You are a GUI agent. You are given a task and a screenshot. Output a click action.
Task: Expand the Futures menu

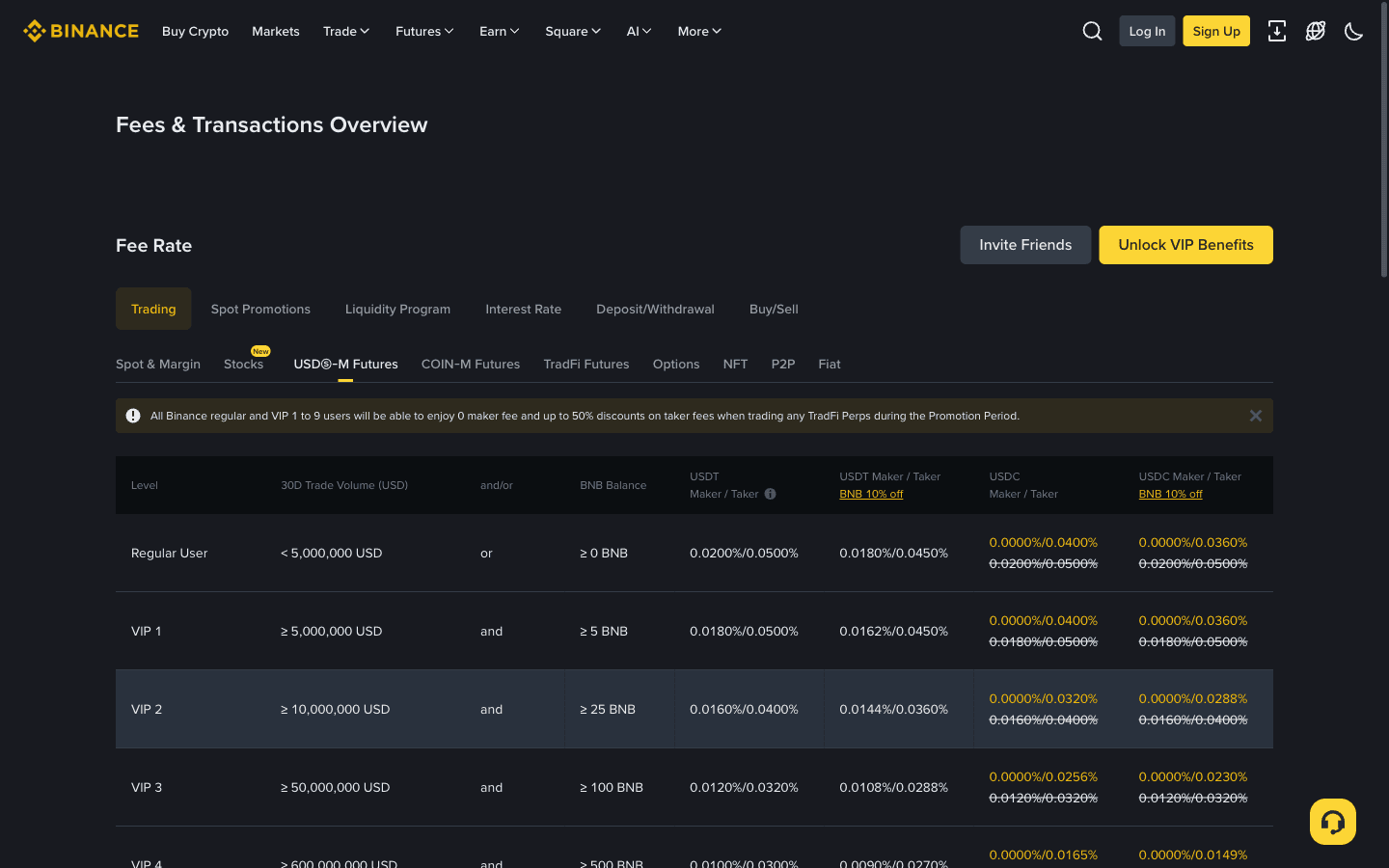tap(424, 31)
